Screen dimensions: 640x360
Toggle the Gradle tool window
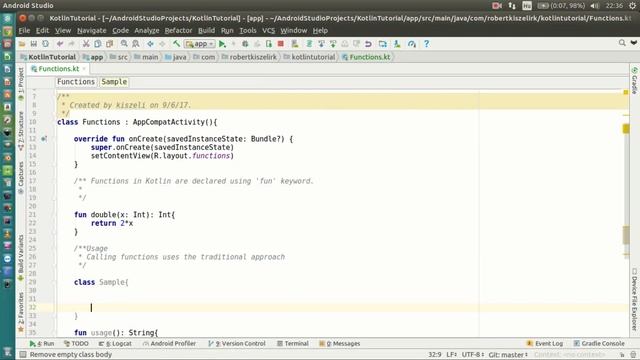point(634,81)
